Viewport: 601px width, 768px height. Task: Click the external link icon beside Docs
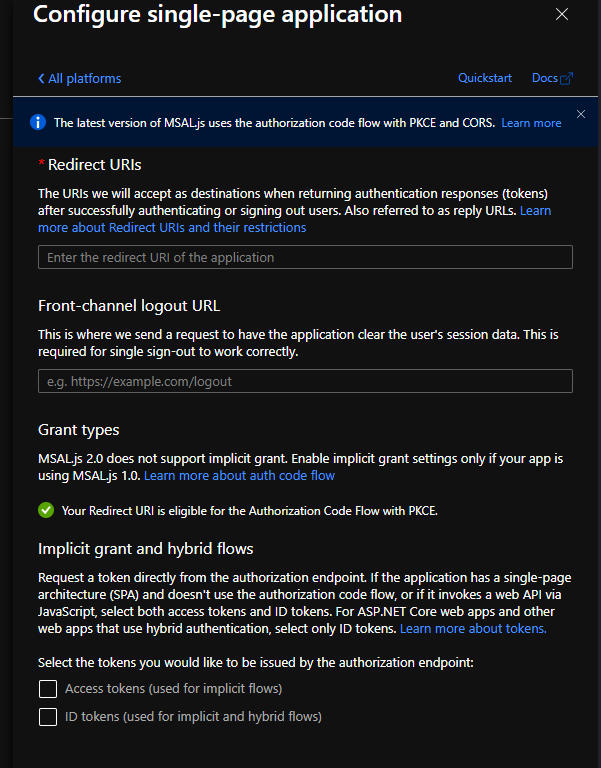(x=567, y=78)
